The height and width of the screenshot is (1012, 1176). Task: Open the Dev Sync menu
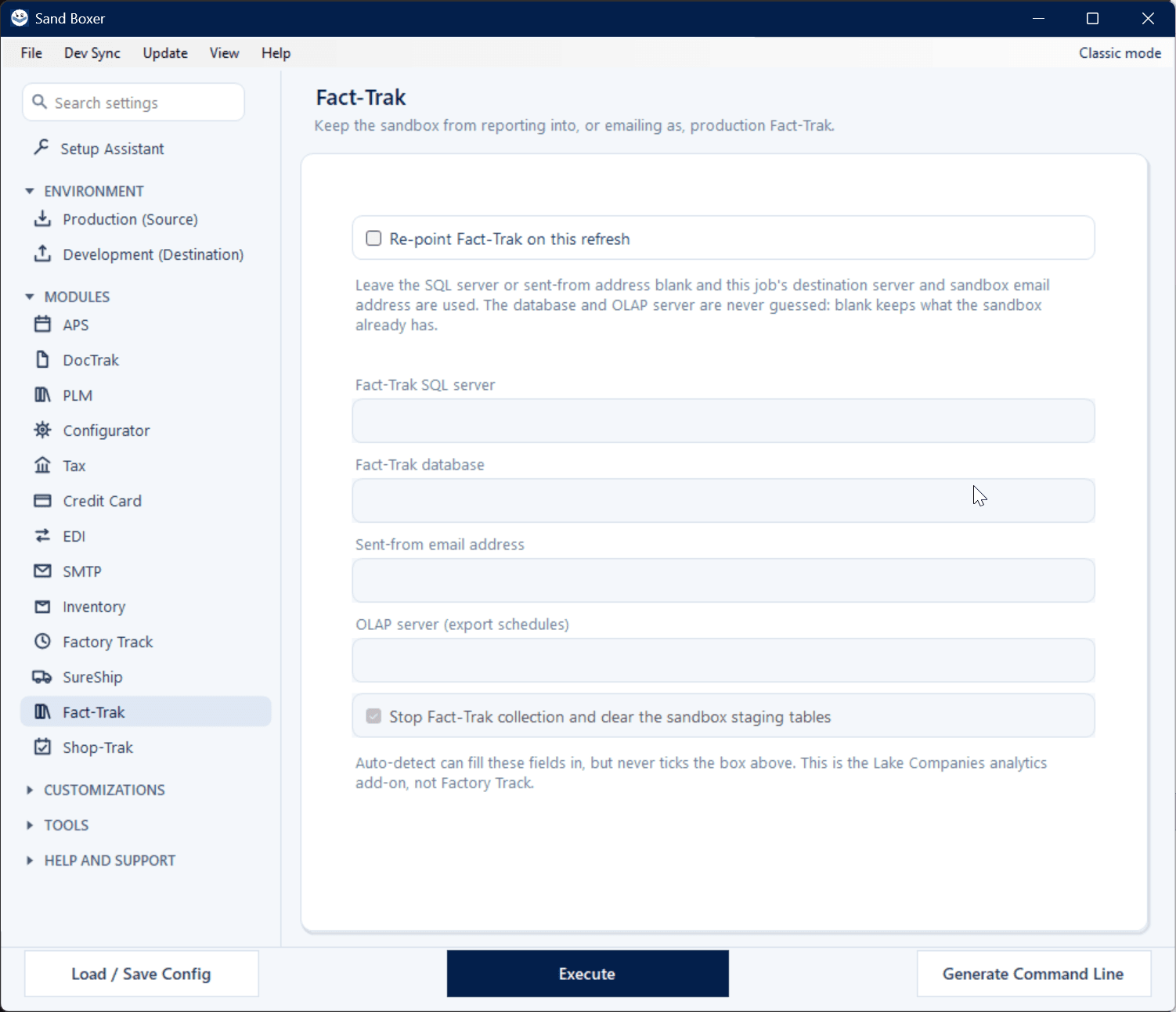tap(92, 52)
